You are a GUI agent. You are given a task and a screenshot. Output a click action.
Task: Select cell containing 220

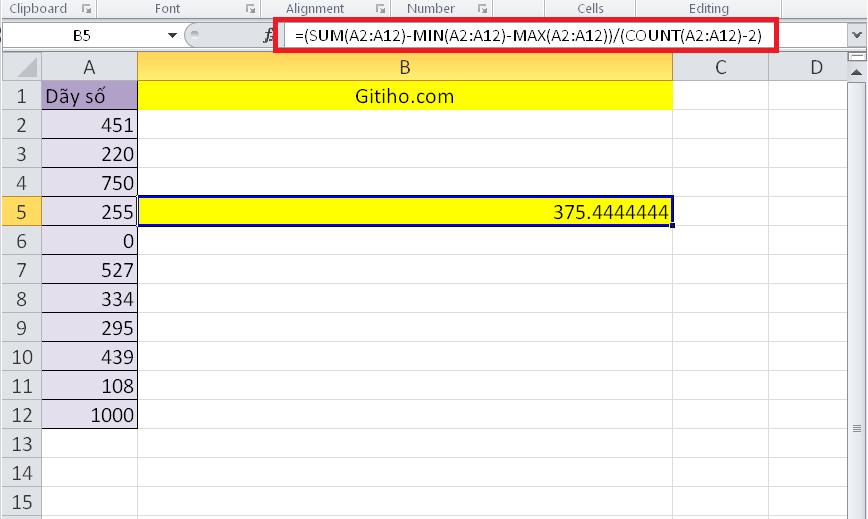[x=90, y=153]
